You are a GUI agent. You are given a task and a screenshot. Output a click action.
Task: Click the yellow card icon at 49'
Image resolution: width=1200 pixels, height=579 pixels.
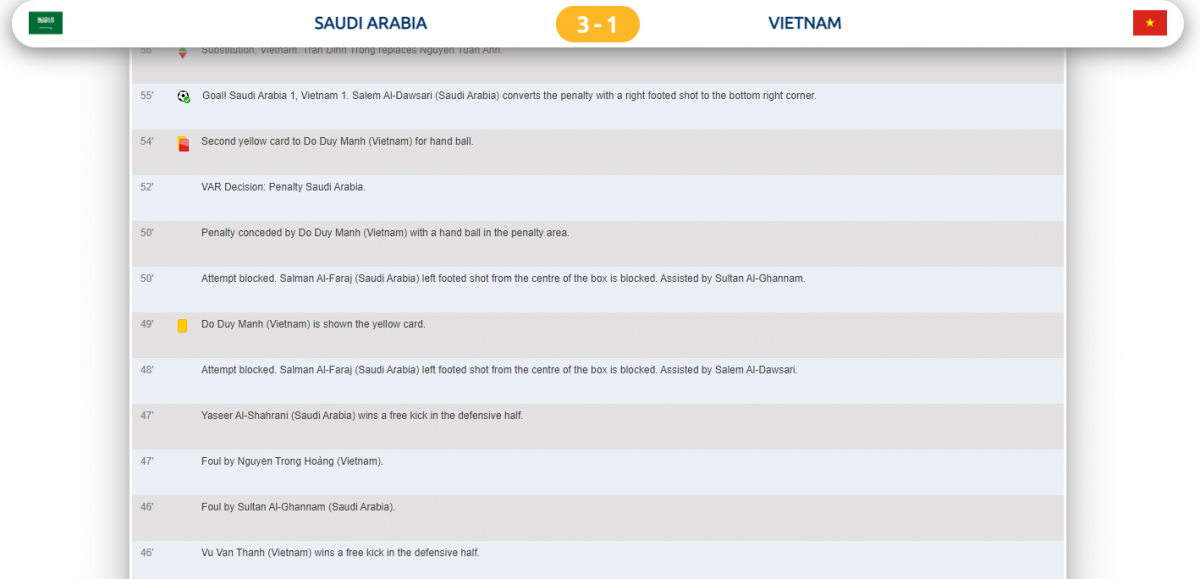pos(183,326)
